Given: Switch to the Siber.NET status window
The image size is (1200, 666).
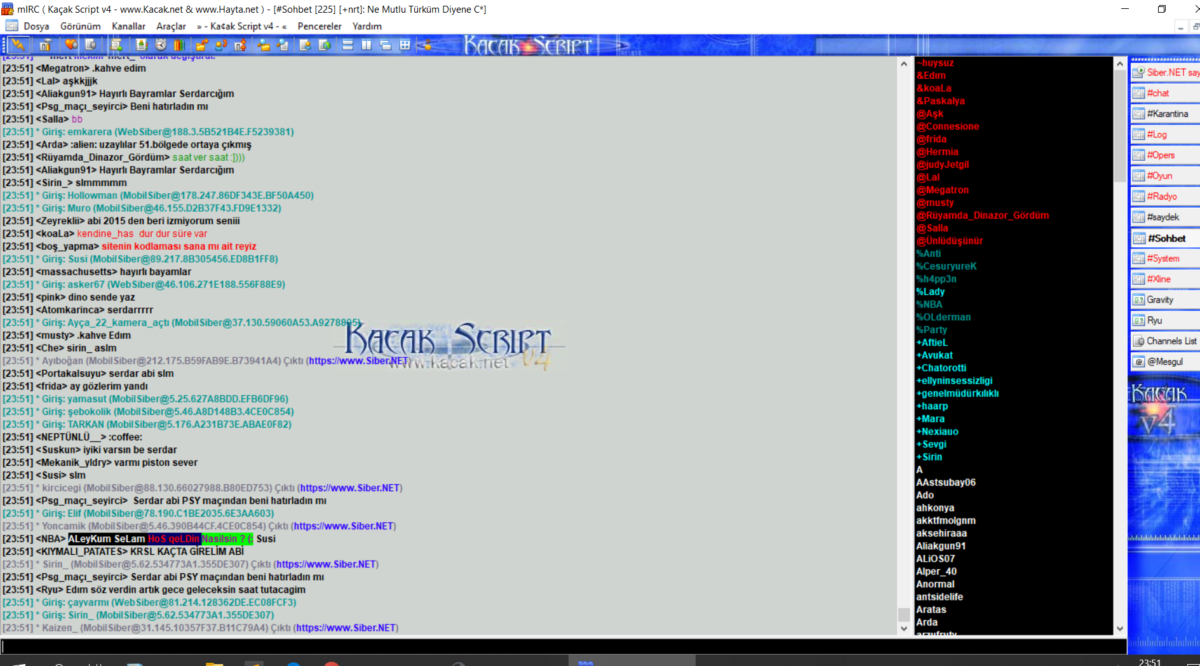Looking at the screenshot, I should coord(1165,72).
